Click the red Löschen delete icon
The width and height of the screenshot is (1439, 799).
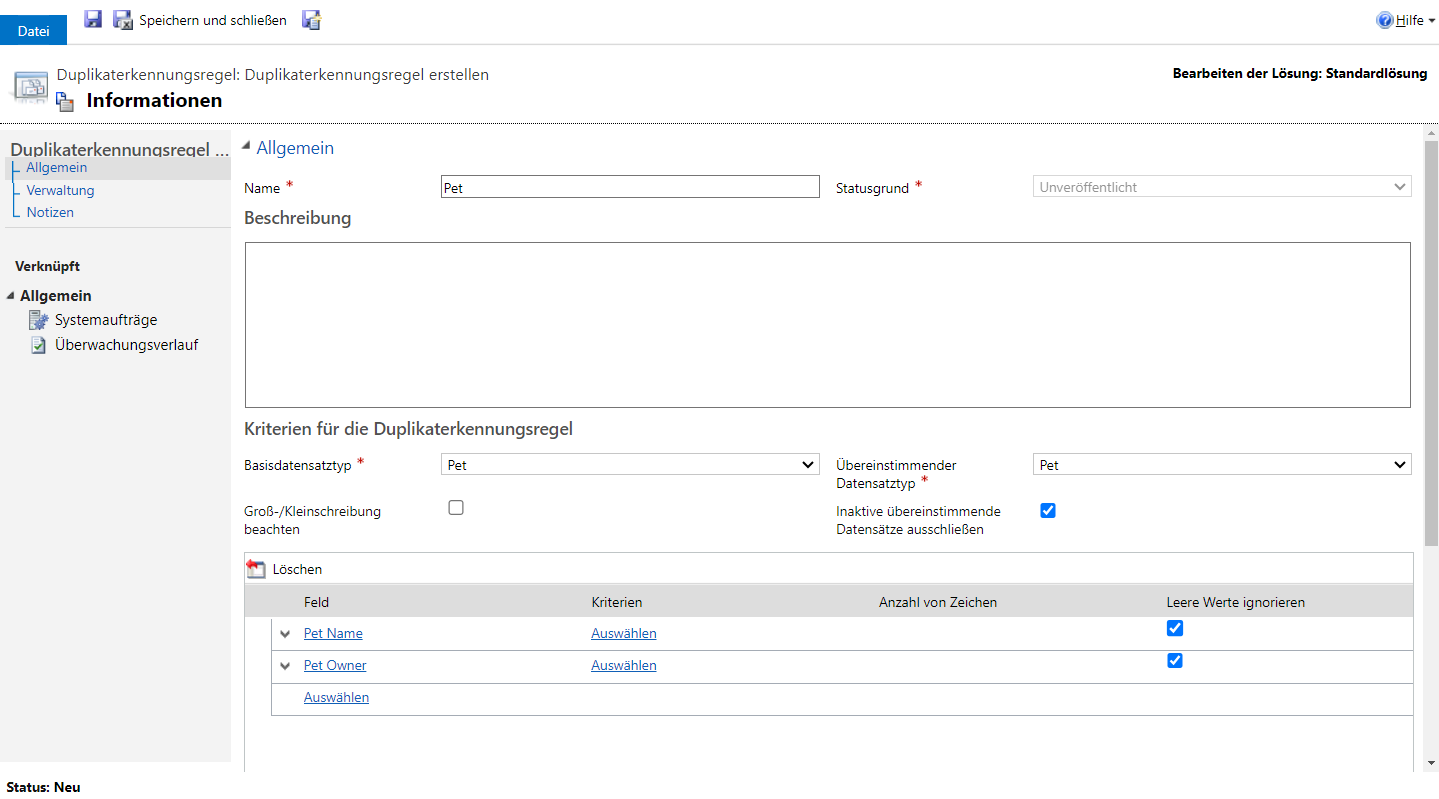point(256,568)
